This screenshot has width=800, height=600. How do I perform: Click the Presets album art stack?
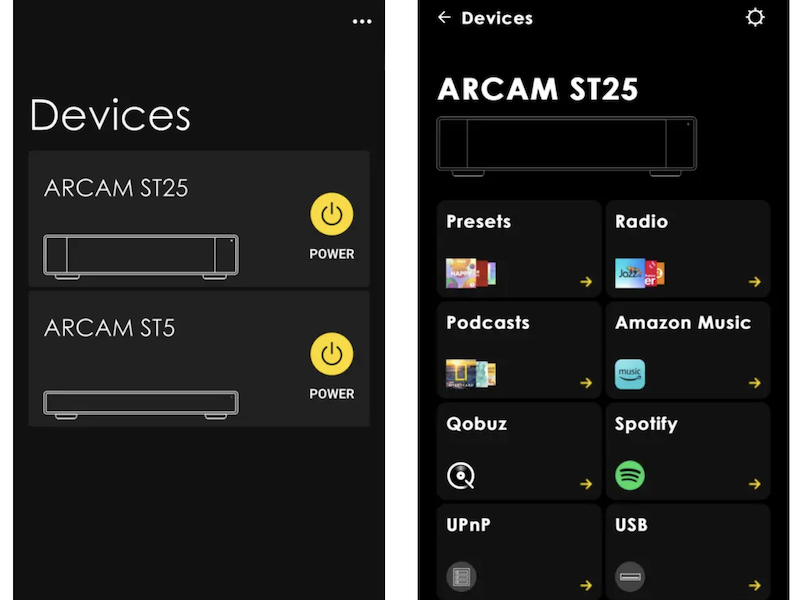[471, 273]
